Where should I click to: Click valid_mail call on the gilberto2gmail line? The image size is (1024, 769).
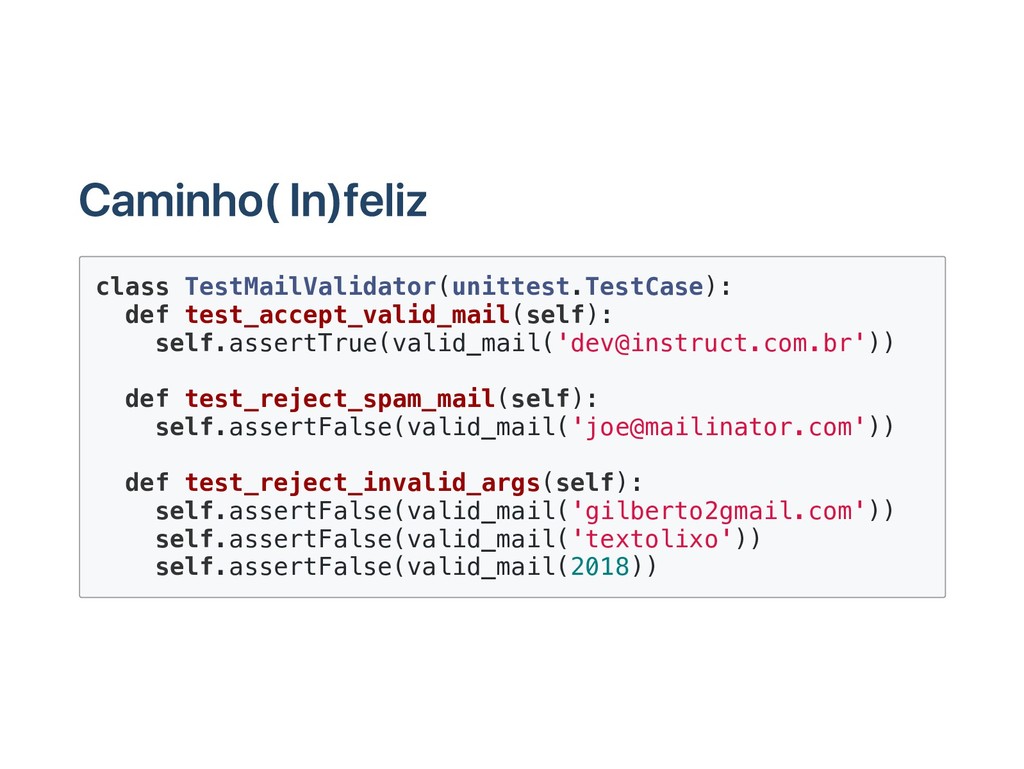point(481,510)
